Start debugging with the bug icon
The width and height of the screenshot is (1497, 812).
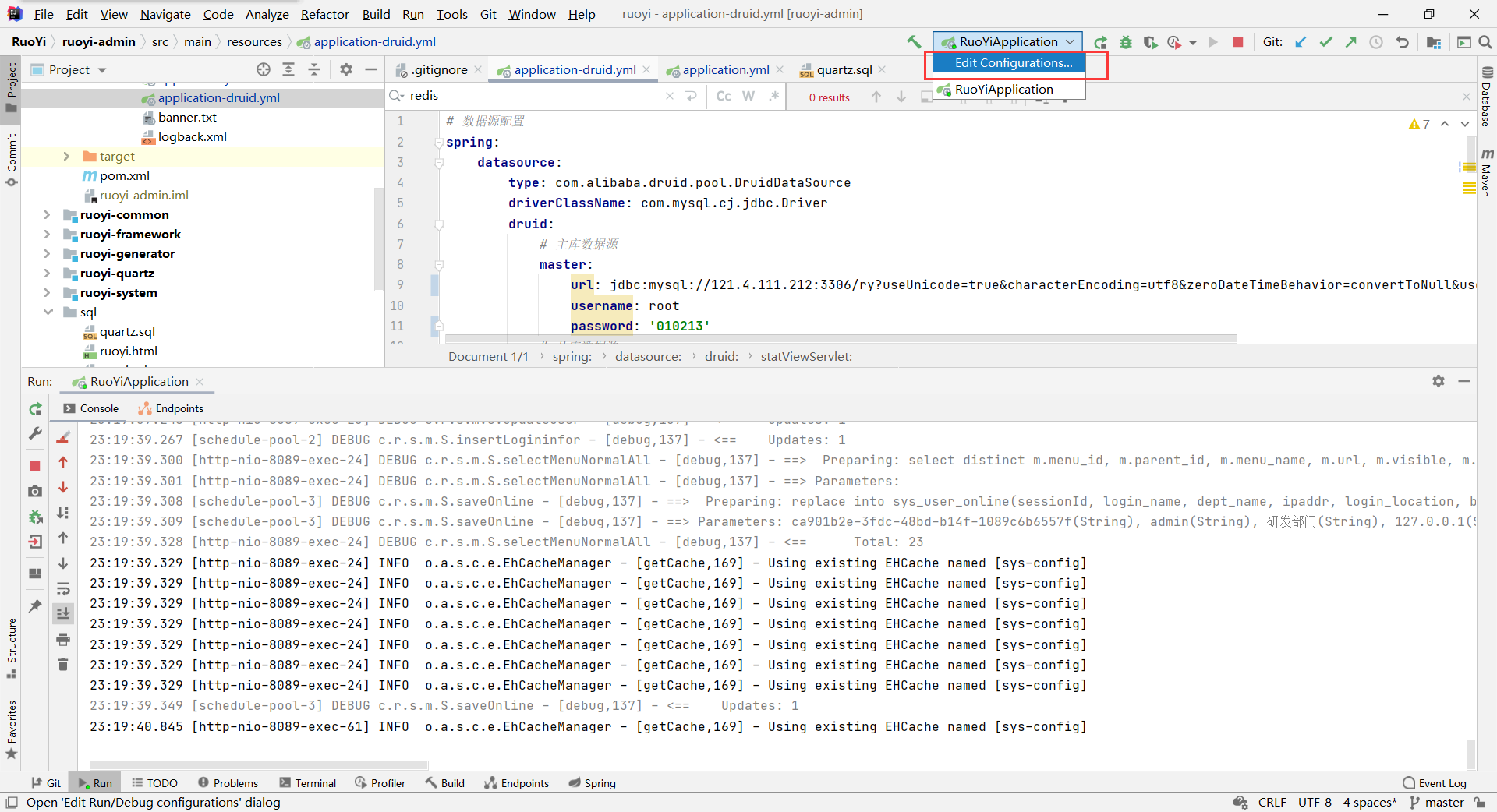(1125, 42)
